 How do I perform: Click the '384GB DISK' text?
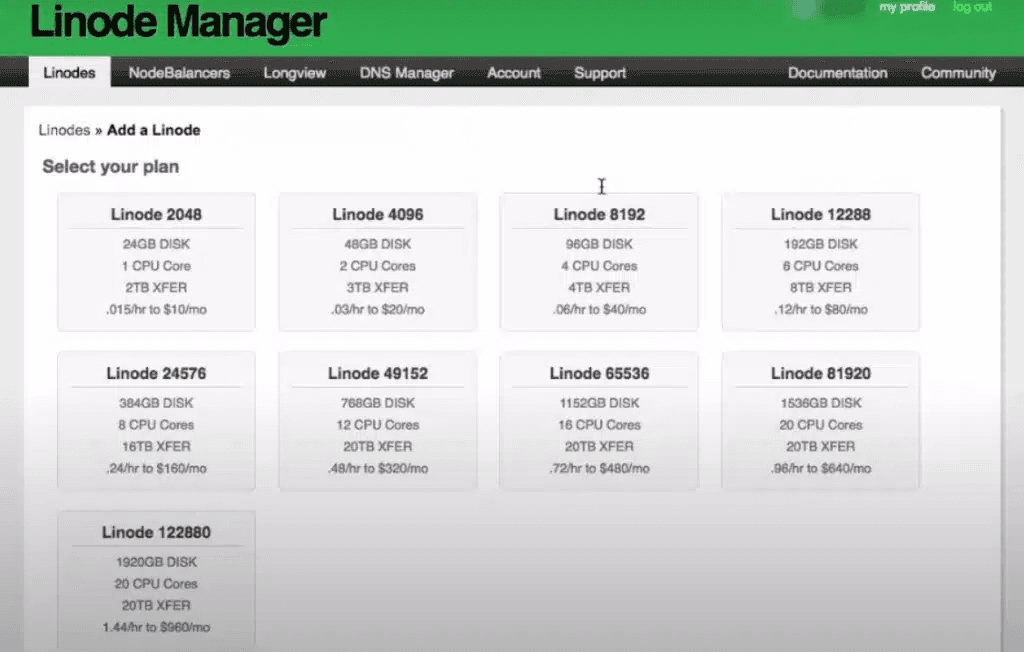(x=156, y=402)
